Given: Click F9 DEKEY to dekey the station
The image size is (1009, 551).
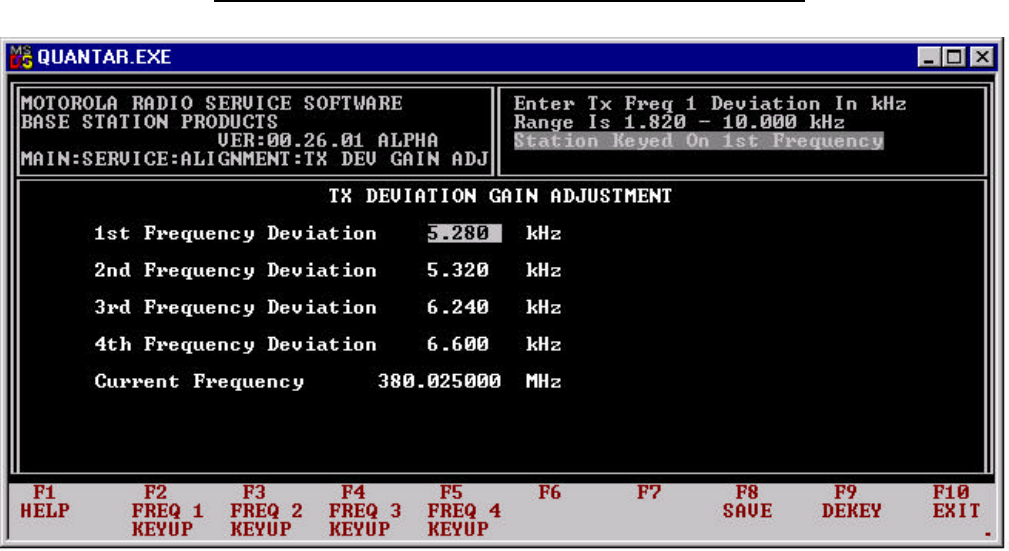Looking at the screenshot, I should coord(851,502).
